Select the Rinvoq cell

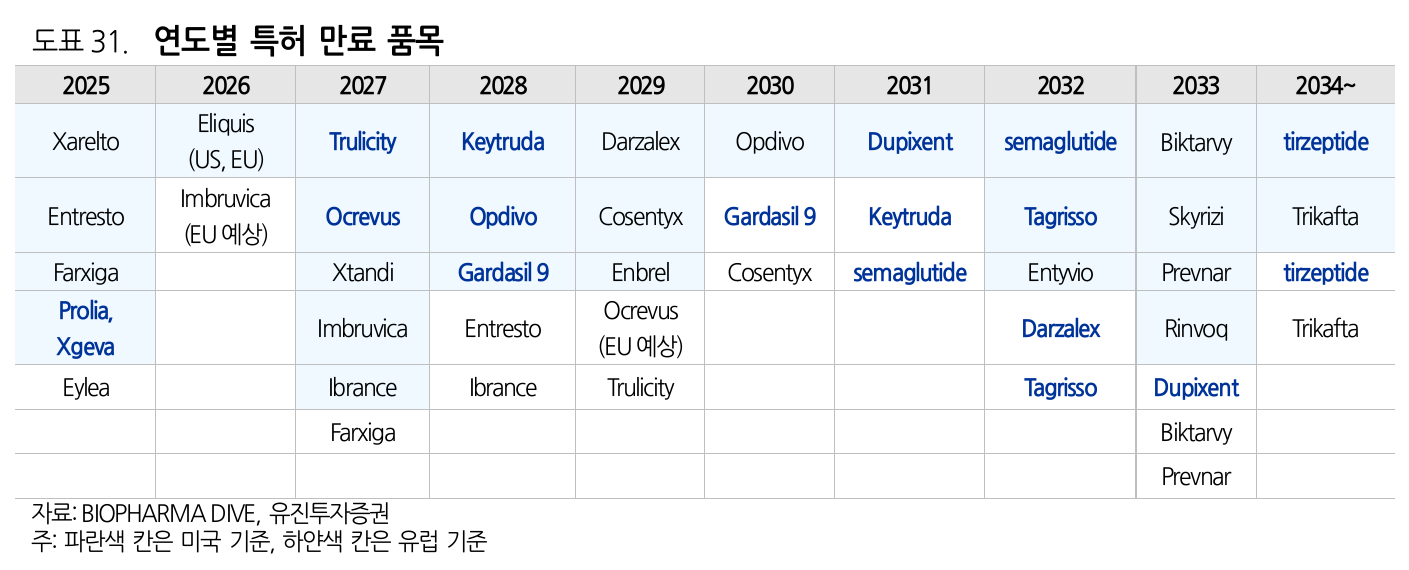pyautogui.click(x=1196, y=329)
